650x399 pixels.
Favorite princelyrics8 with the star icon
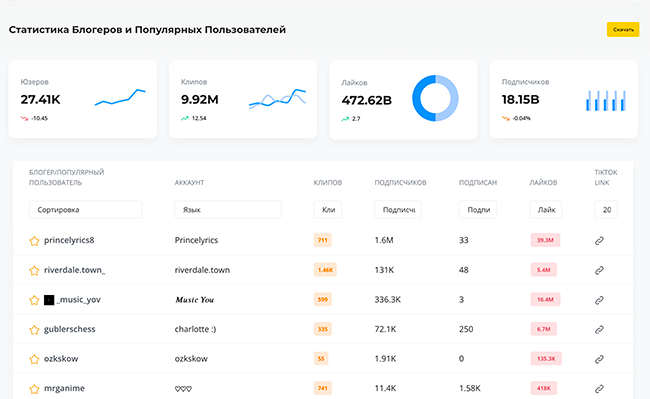tap(34, 241)
